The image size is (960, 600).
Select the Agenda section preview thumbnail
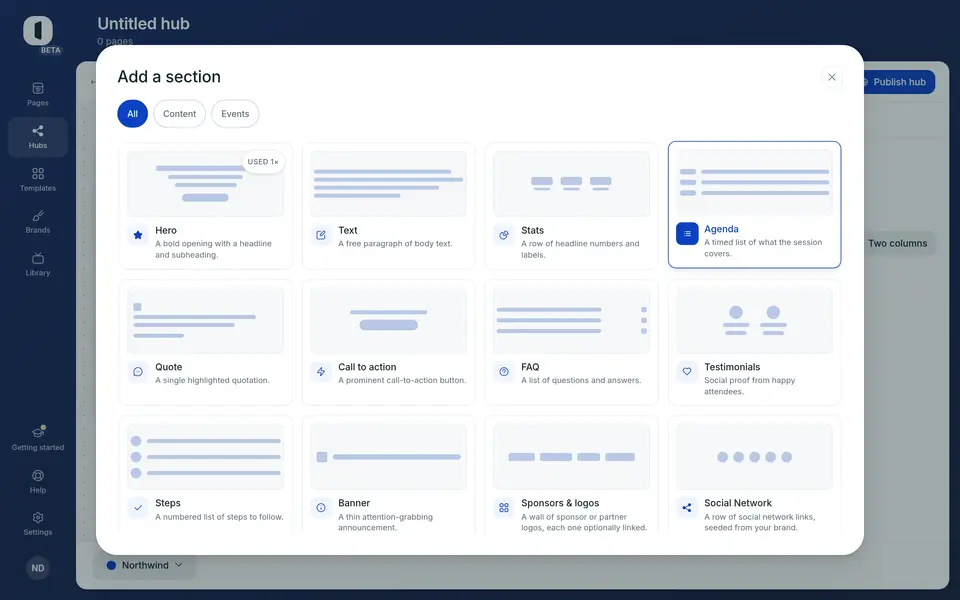click(x=754, y=182)
